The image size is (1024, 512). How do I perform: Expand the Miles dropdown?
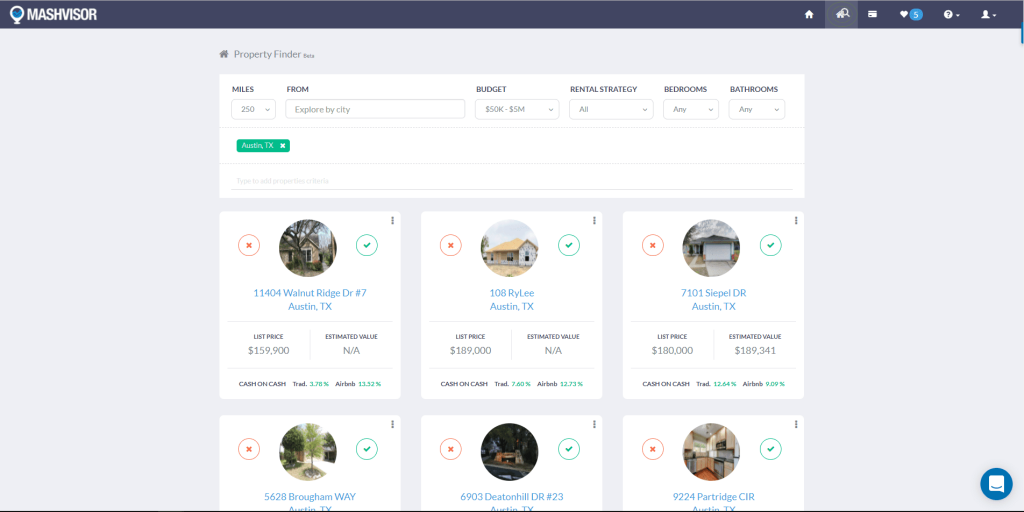pyautogui.click(x=253, y=109)
